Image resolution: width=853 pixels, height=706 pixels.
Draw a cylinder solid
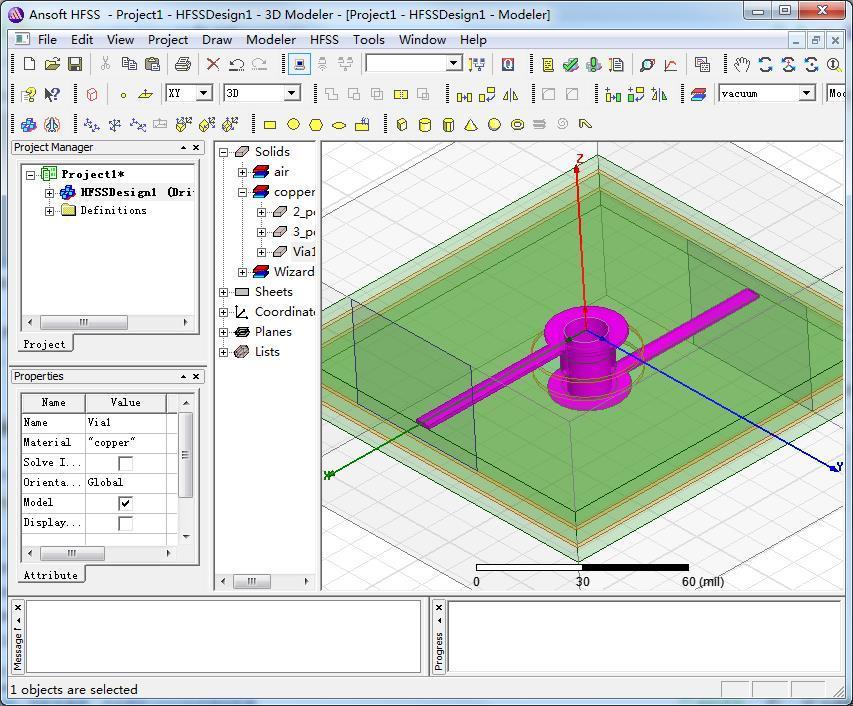[425, 125]
